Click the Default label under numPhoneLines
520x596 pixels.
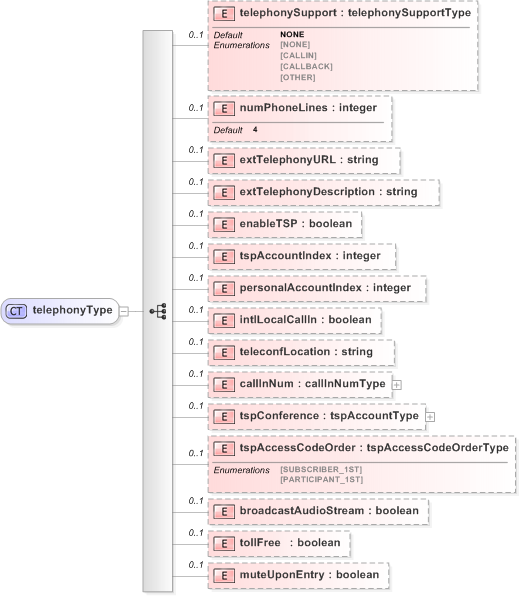click(x=228, y=130)
